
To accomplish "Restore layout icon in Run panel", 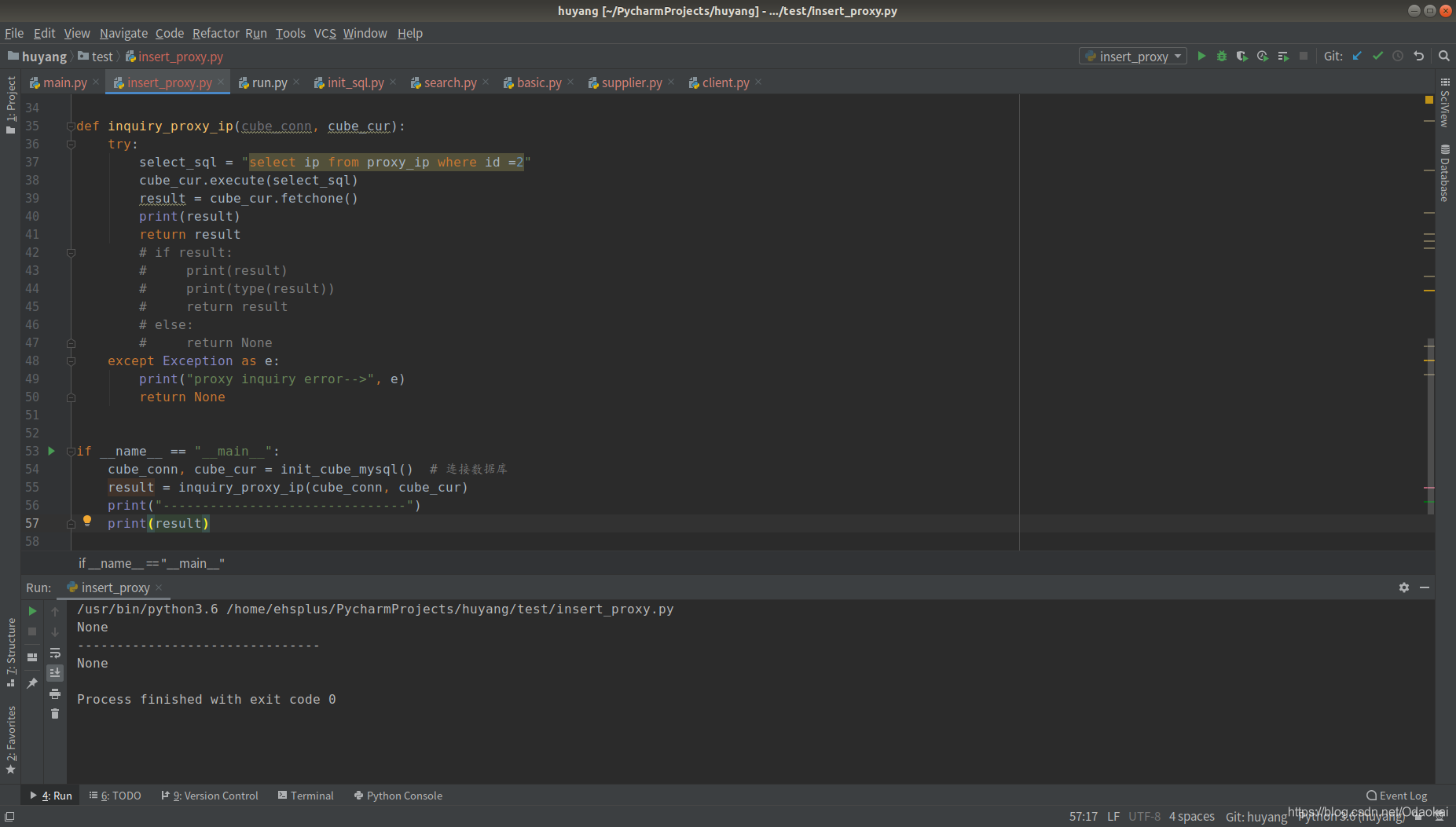I will [x=32, y=657].
